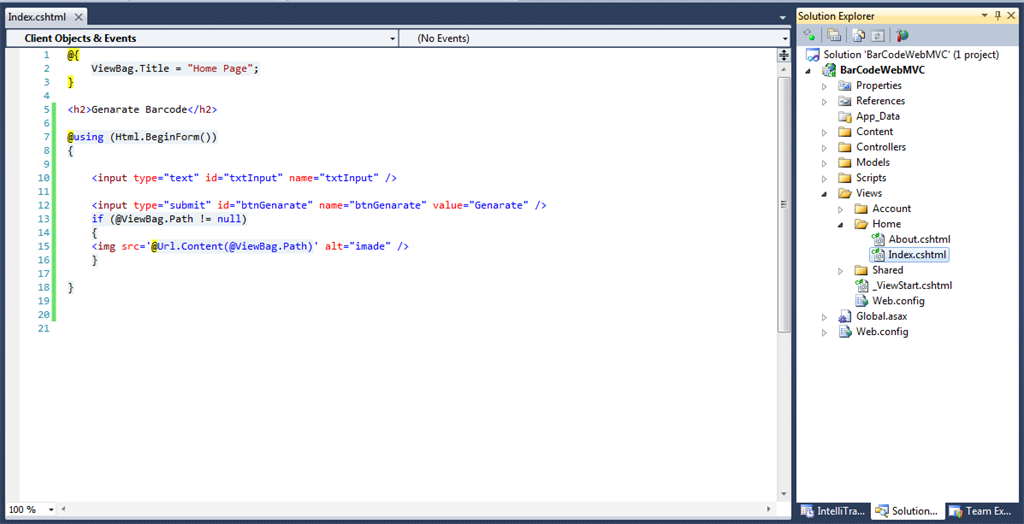Switch to the Solution Explorer bottom tab
Viewport: 1024px width, 524px height.
(x=907, y=511)
